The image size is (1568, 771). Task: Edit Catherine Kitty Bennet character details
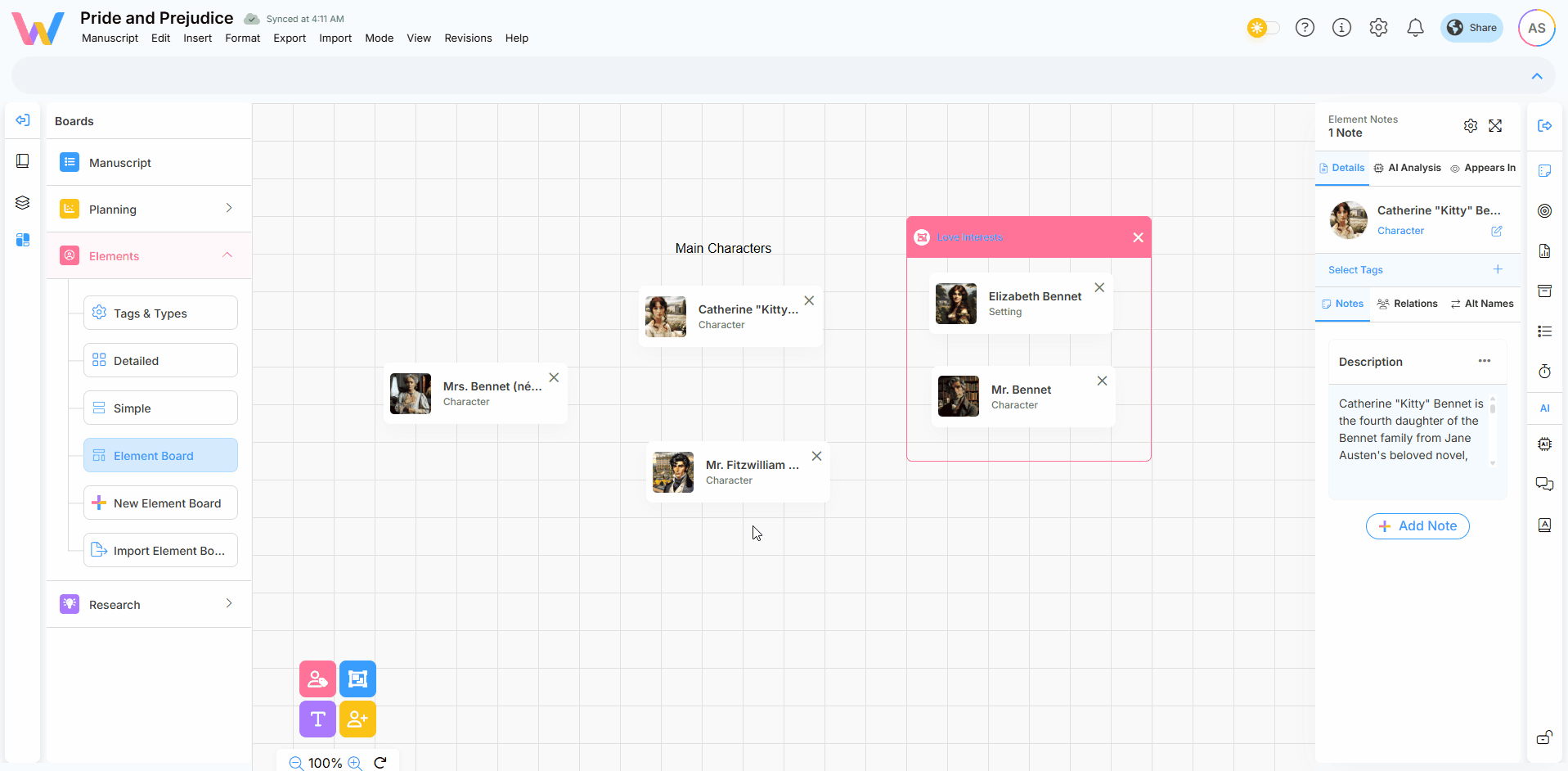point(1496,231)
